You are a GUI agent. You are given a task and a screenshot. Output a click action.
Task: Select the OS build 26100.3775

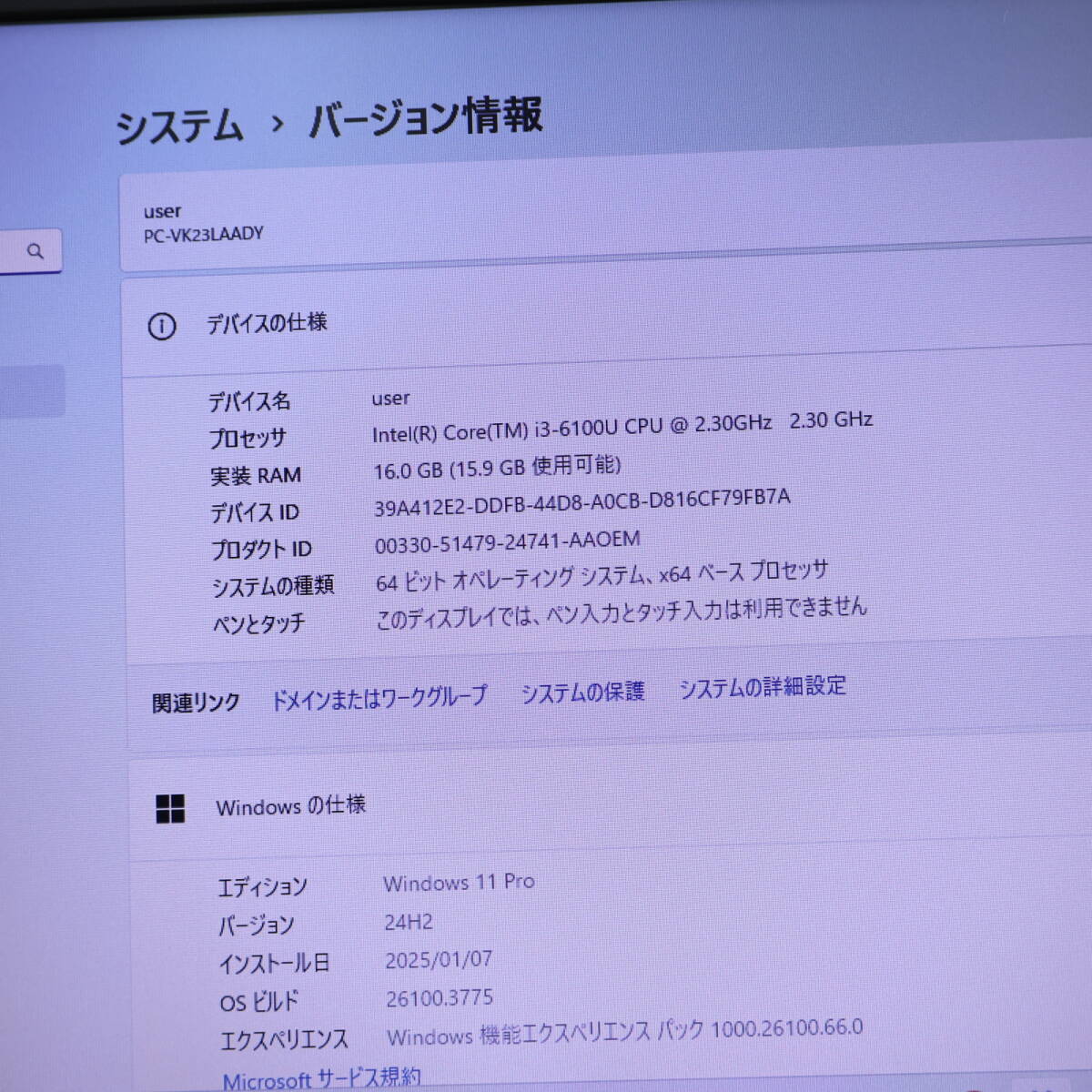[440, 998]
